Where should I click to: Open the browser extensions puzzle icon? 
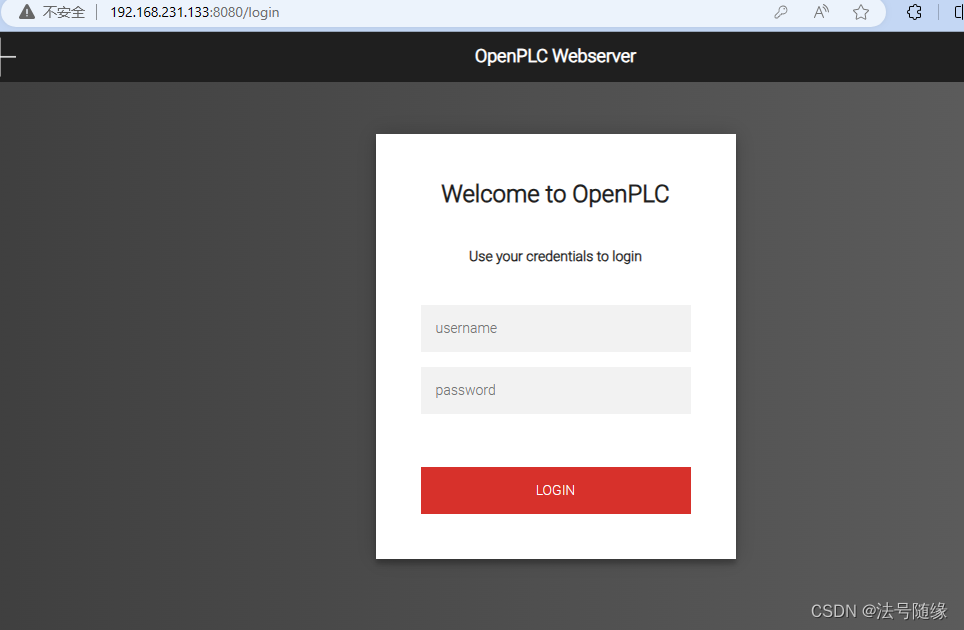point(914,12)
